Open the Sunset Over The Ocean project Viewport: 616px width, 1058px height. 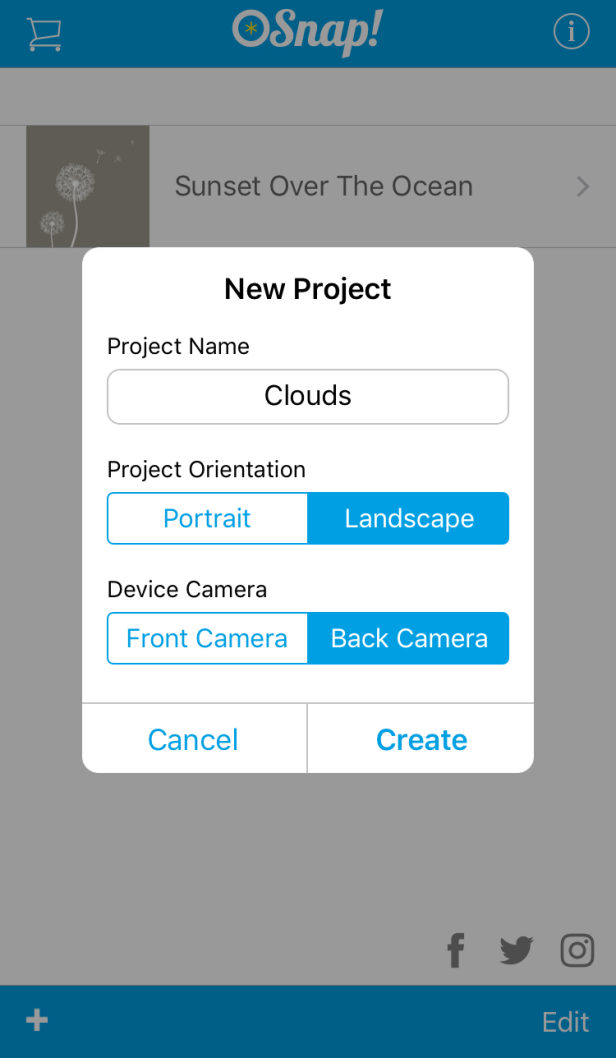coord(323,186)
